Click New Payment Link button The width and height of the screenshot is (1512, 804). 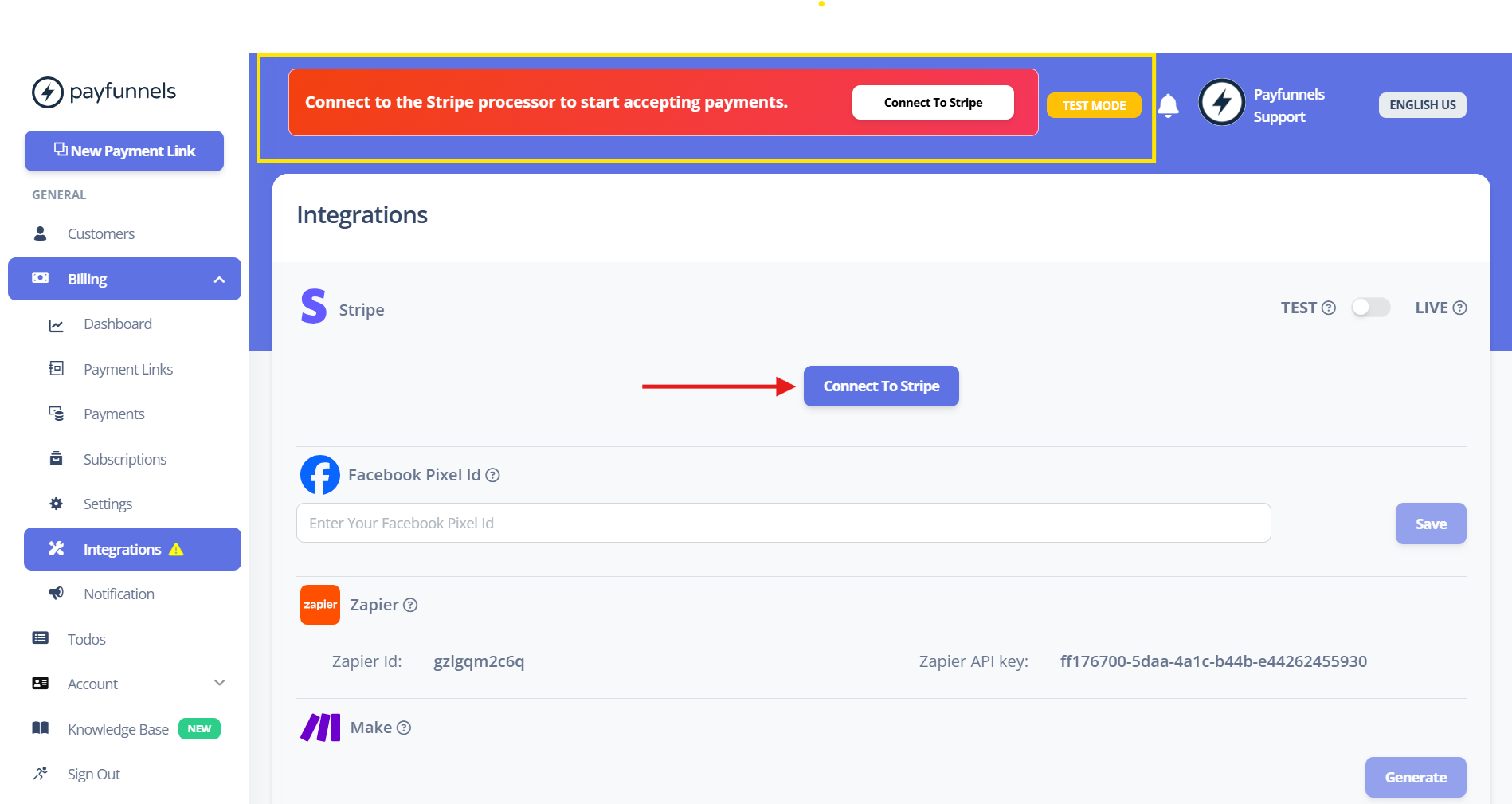click(x=124, y=151)
